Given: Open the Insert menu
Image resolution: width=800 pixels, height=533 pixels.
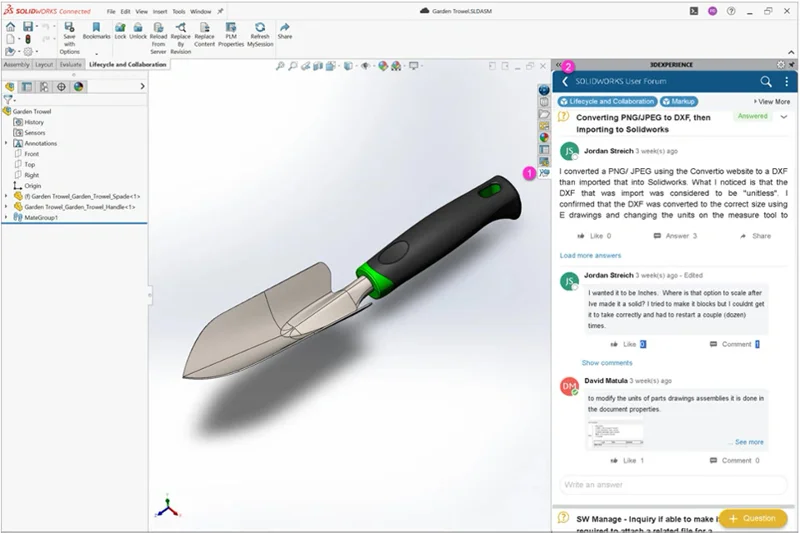Looking at the screenshot, I should tap(159, 11).
